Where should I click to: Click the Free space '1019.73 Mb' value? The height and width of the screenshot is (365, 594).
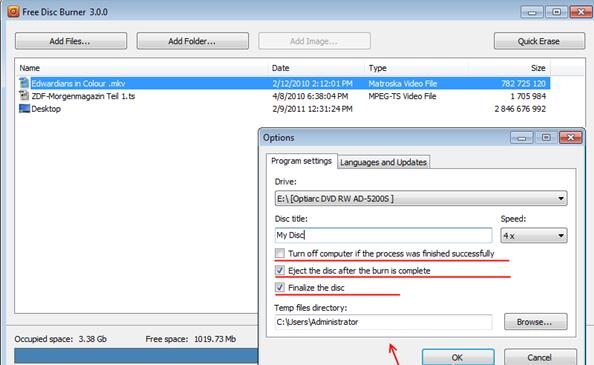215,339
